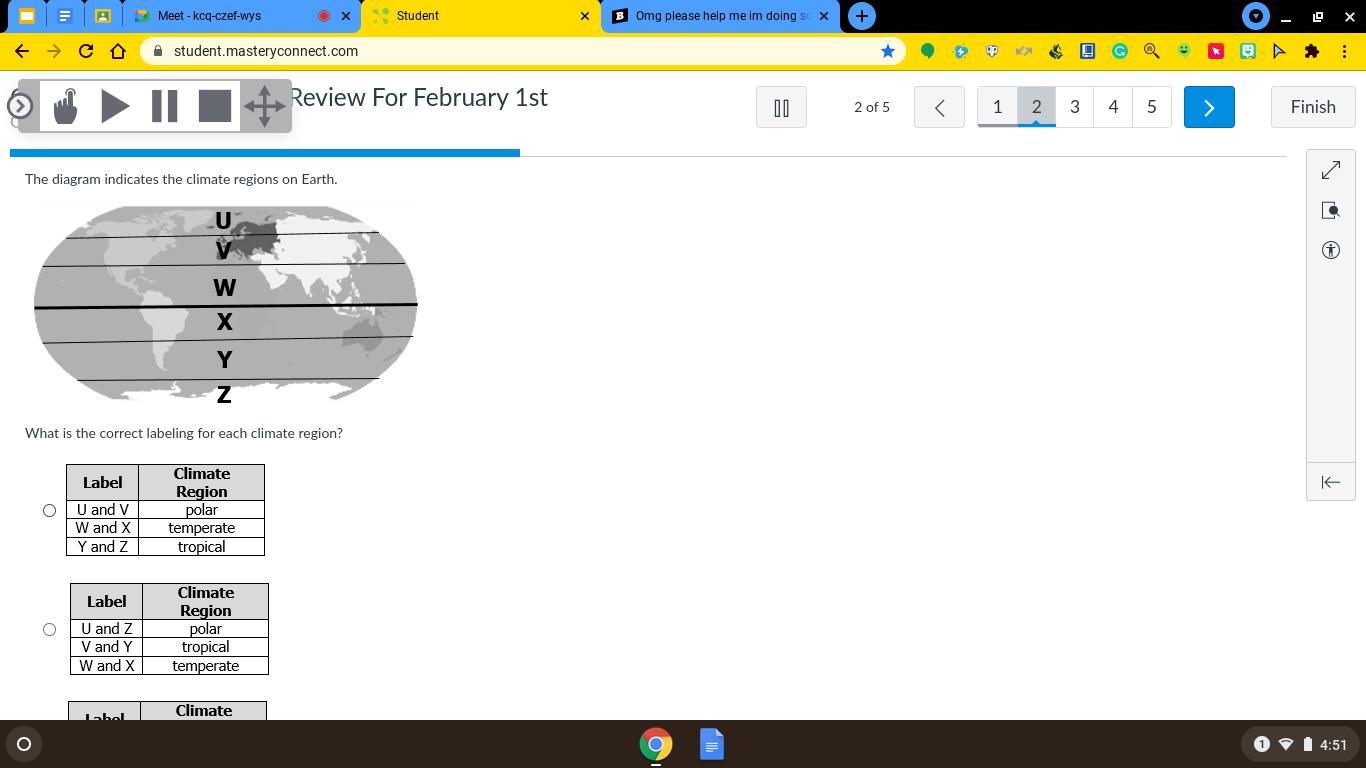Screen dimensions: 1366x768
Task: Advance to next question with blue arrow
Action: [1208, 107]
